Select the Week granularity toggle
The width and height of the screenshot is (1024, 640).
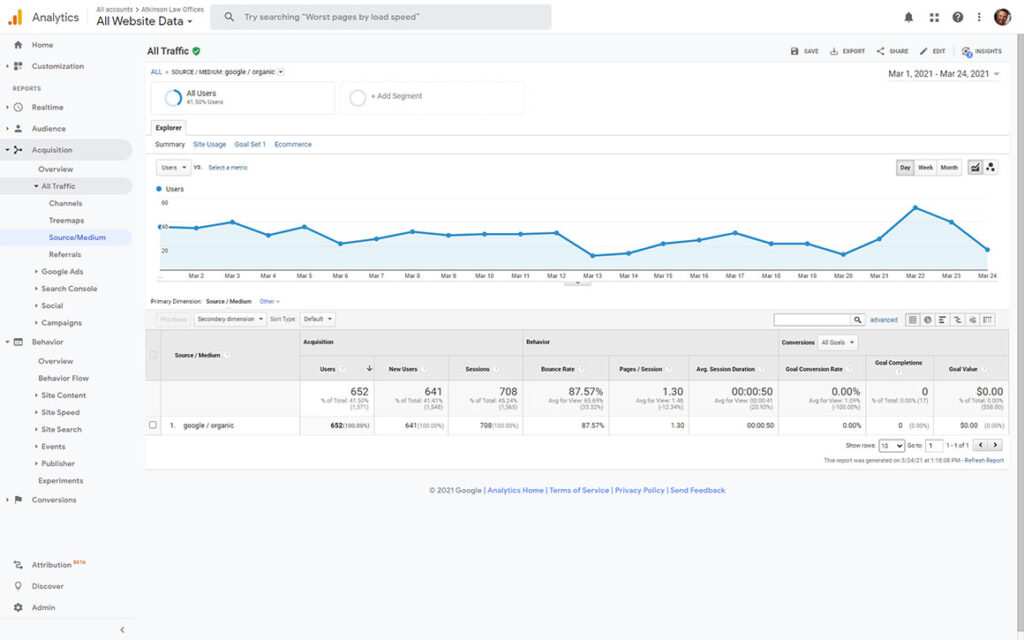point(925,168)
